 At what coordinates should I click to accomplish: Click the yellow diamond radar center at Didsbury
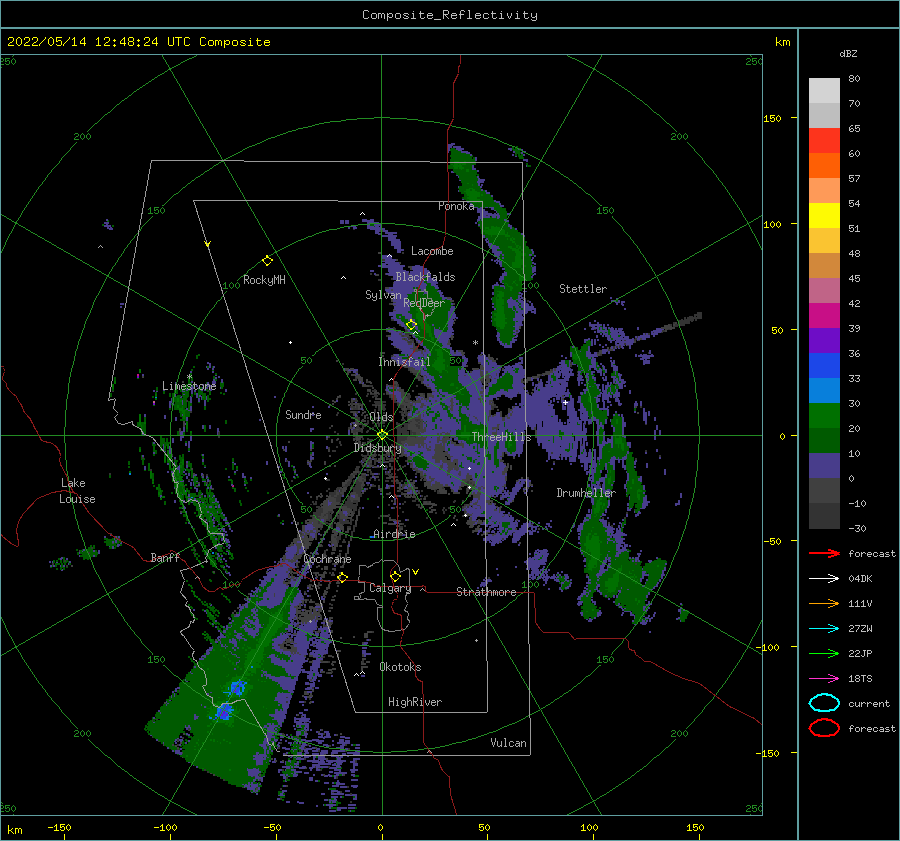click(x=382, y=435)
